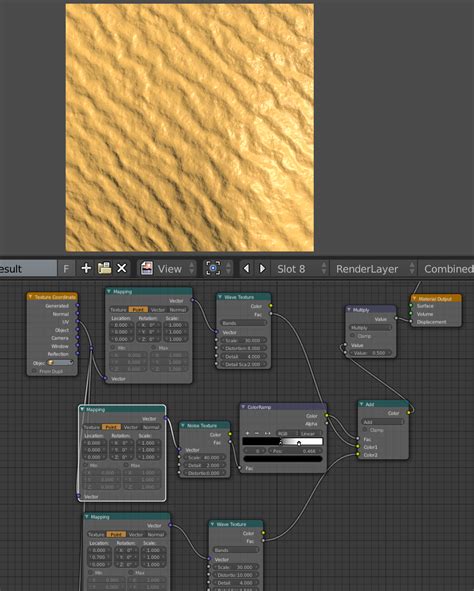
Task: Collapse the Noise Texture node
Action: (x=183, y=425)
